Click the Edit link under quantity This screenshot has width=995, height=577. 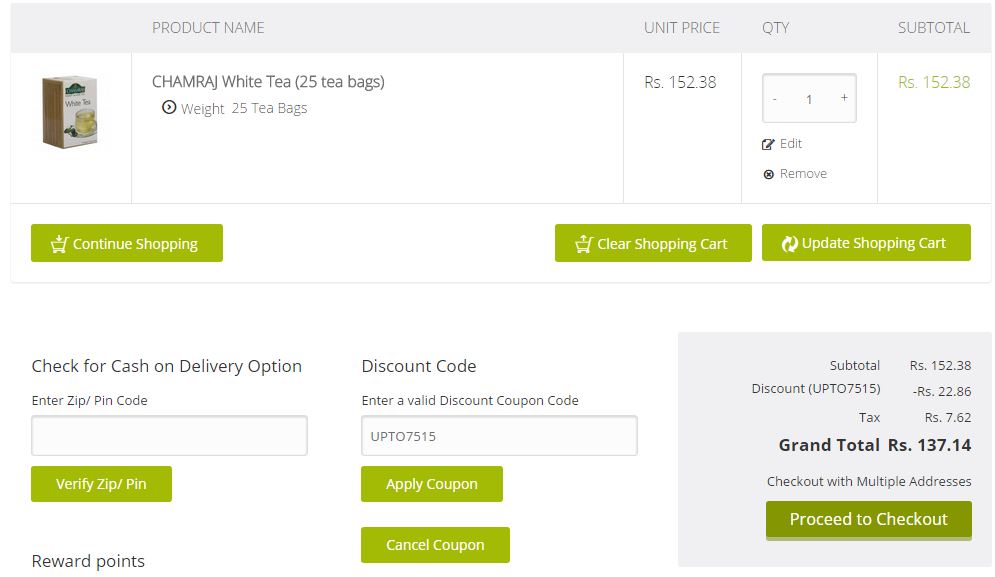tap(791, 144)
